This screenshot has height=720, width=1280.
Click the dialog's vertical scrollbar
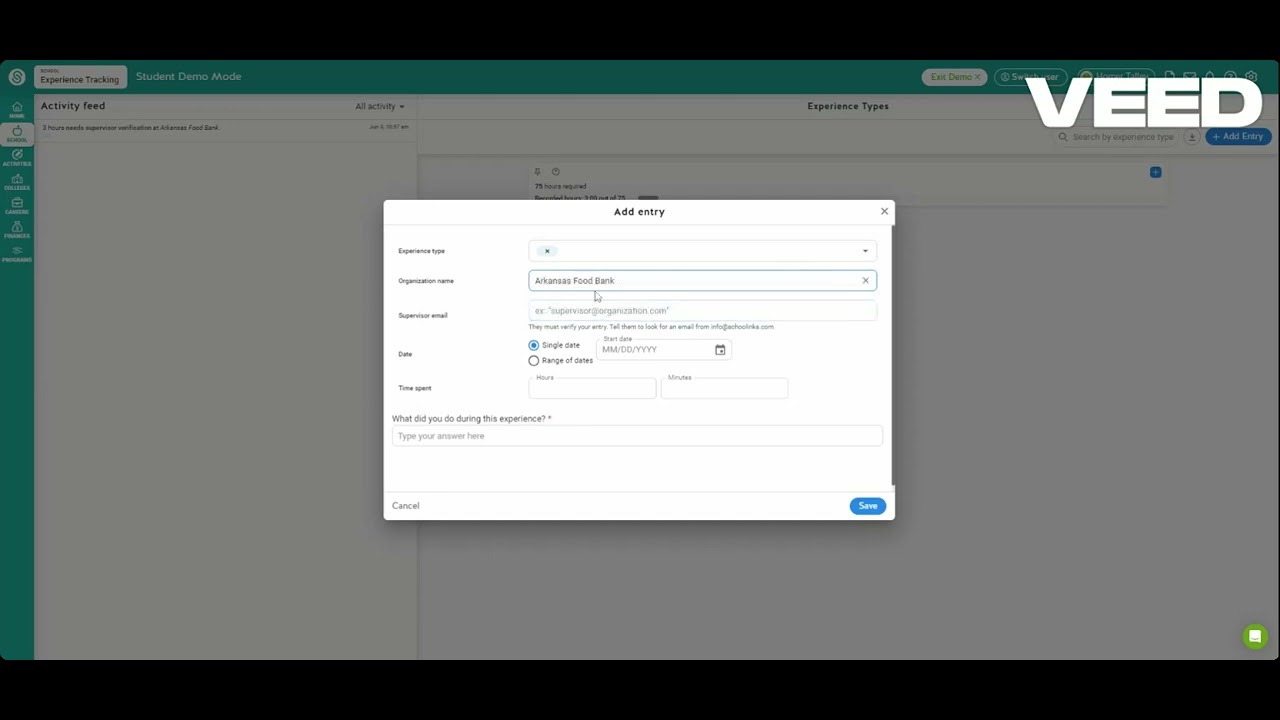[892, 355]
